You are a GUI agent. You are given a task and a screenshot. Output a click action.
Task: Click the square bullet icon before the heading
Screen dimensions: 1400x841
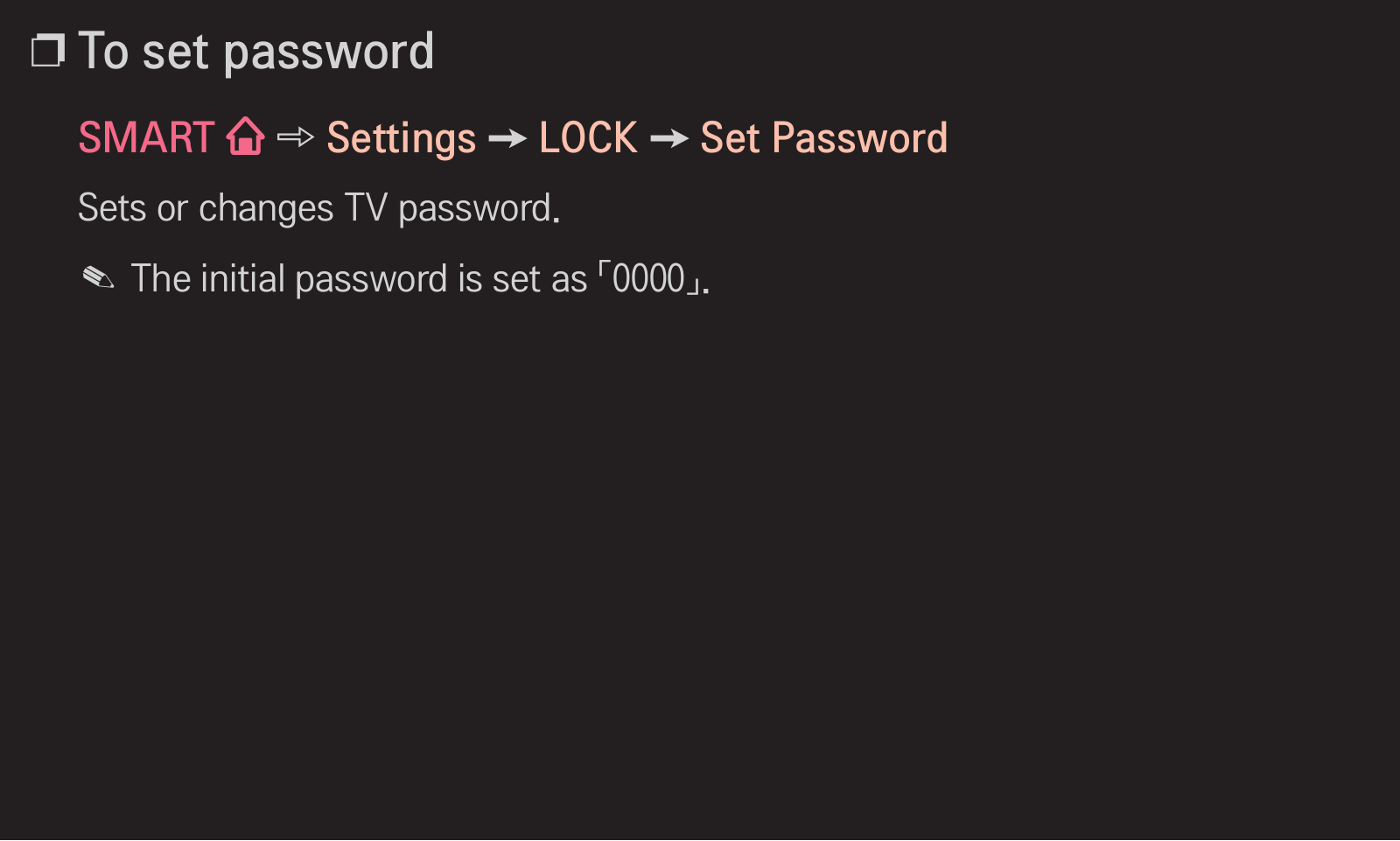48,51
